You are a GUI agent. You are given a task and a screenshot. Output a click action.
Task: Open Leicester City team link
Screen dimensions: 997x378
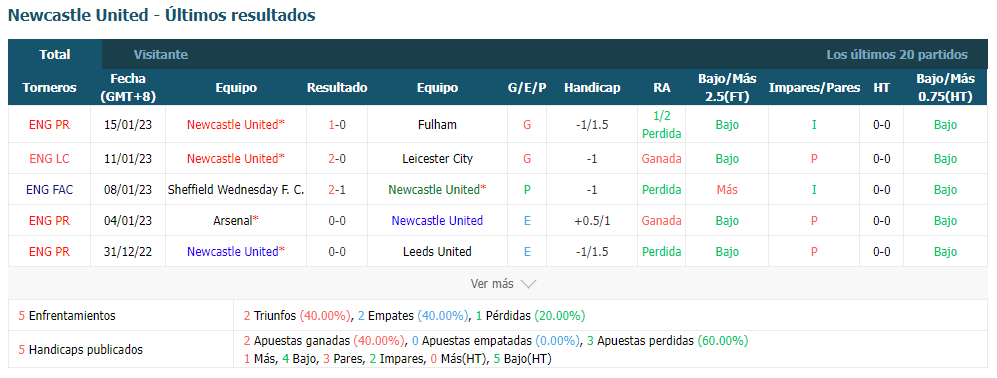[437, 158]
